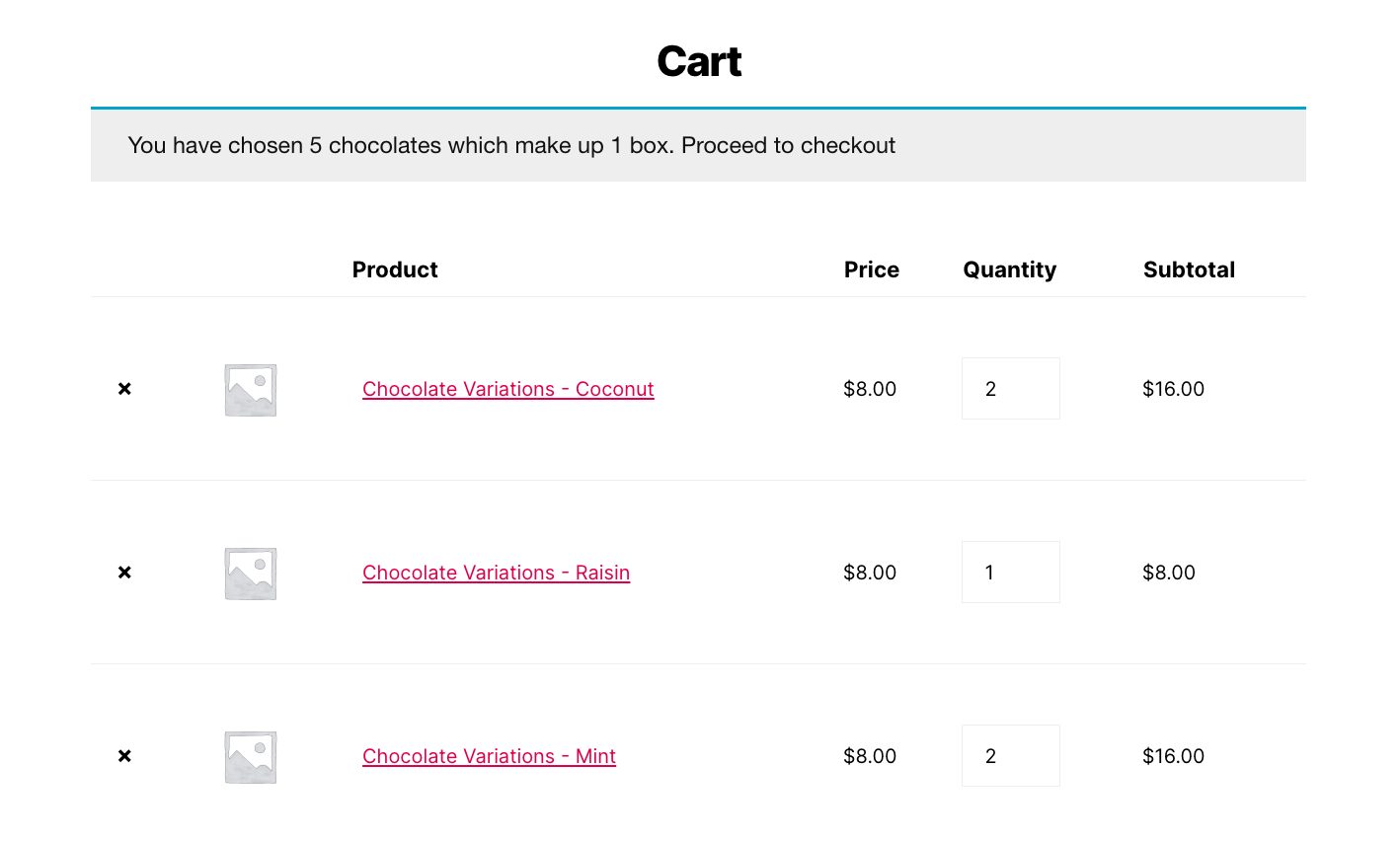This screenshot has height=843, width=1400.
Task: Click the Coconut $16.00 subtotal
Action: click(1173, 389)
